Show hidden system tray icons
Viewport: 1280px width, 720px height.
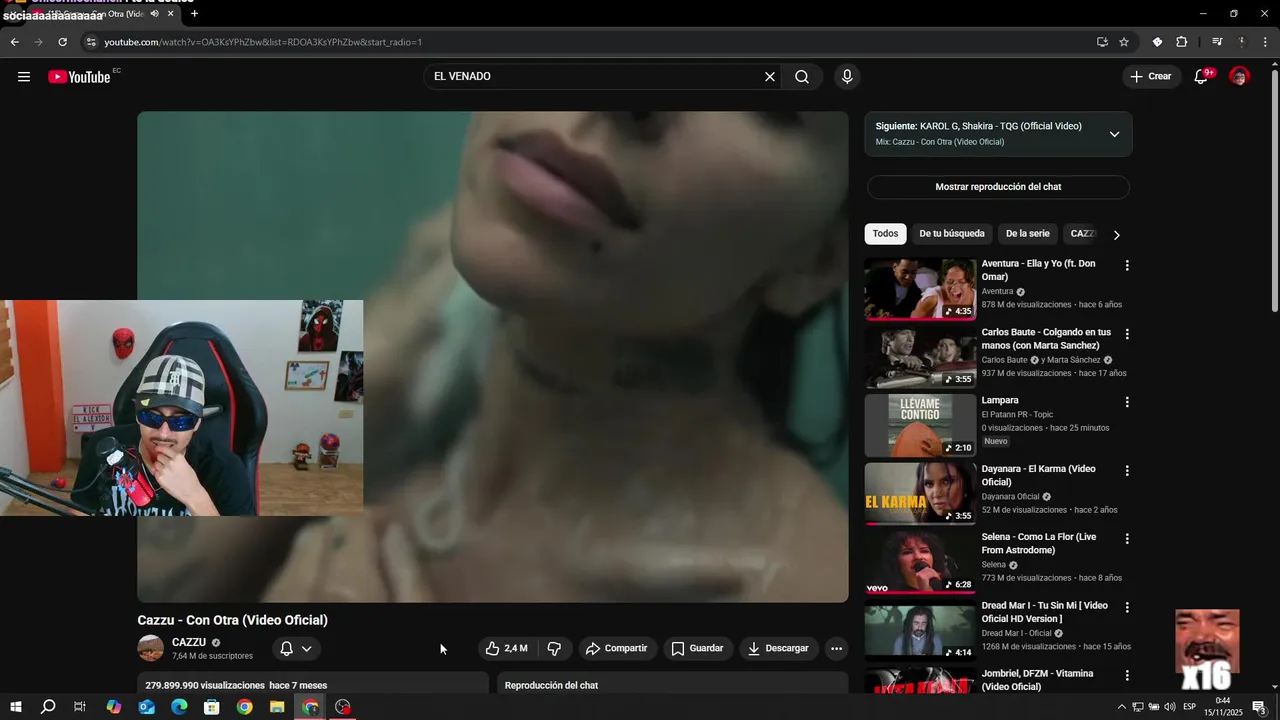(1121, 707)
